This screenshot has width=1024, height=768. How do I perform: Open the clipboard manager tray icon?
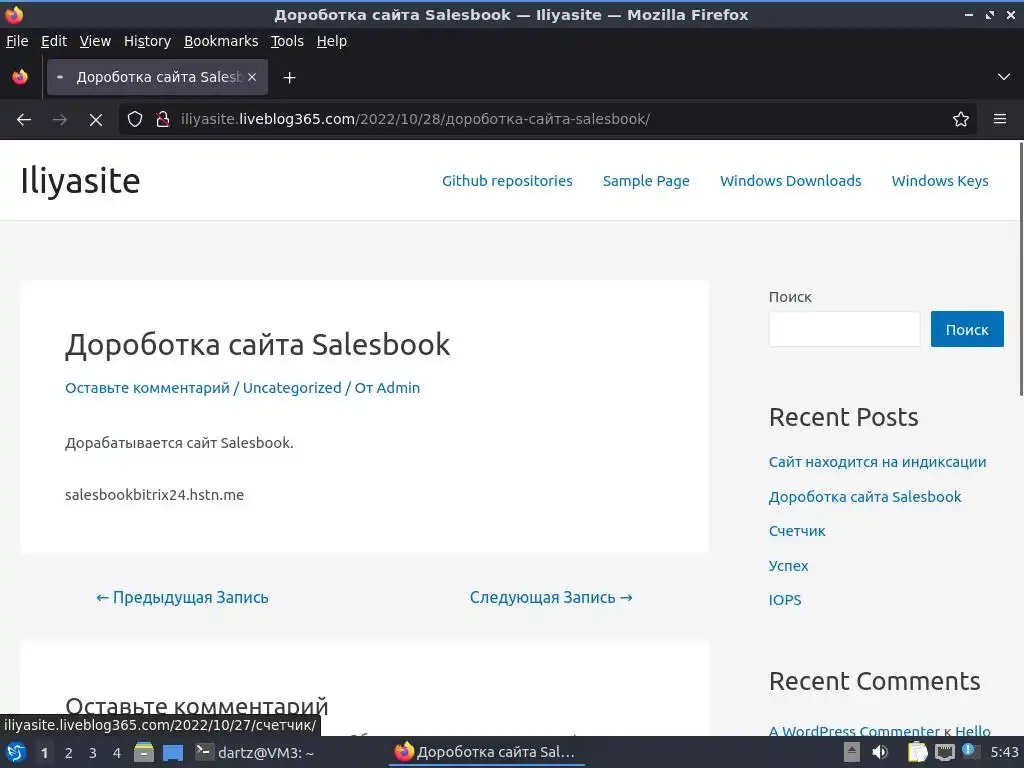click(x=918, y=752)
